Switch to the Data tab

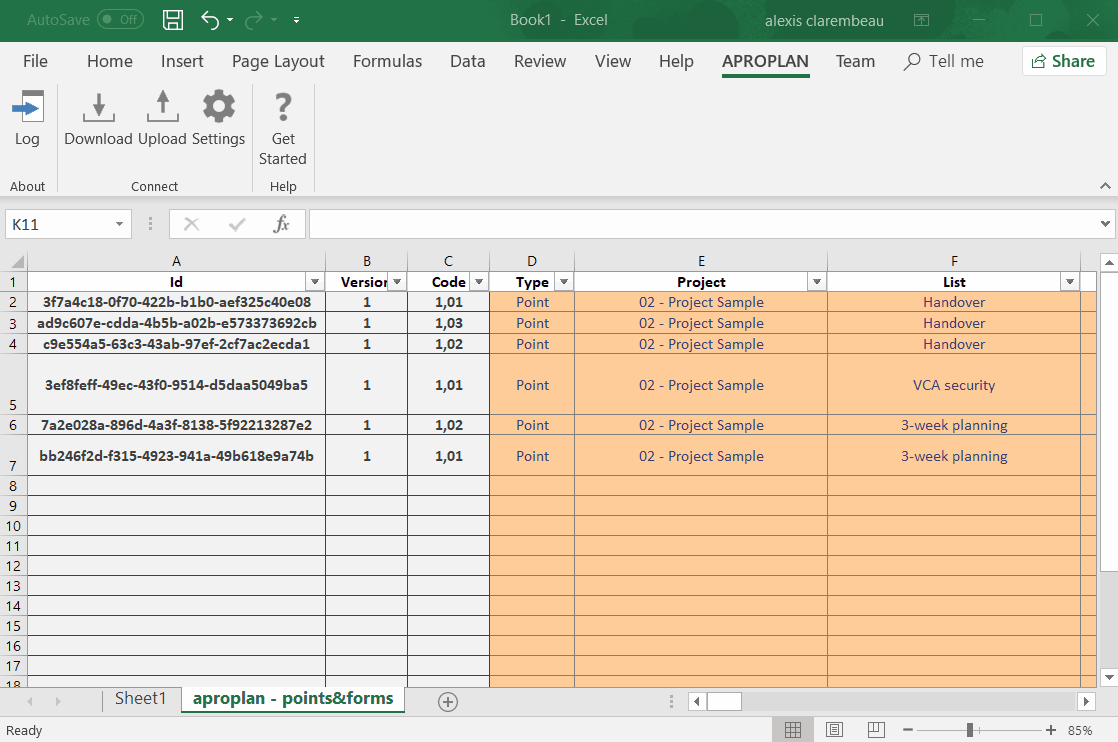pos(468,61)
